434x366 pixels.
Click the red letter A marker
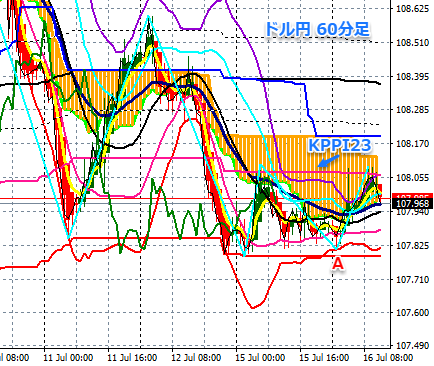tap(338, 264)
